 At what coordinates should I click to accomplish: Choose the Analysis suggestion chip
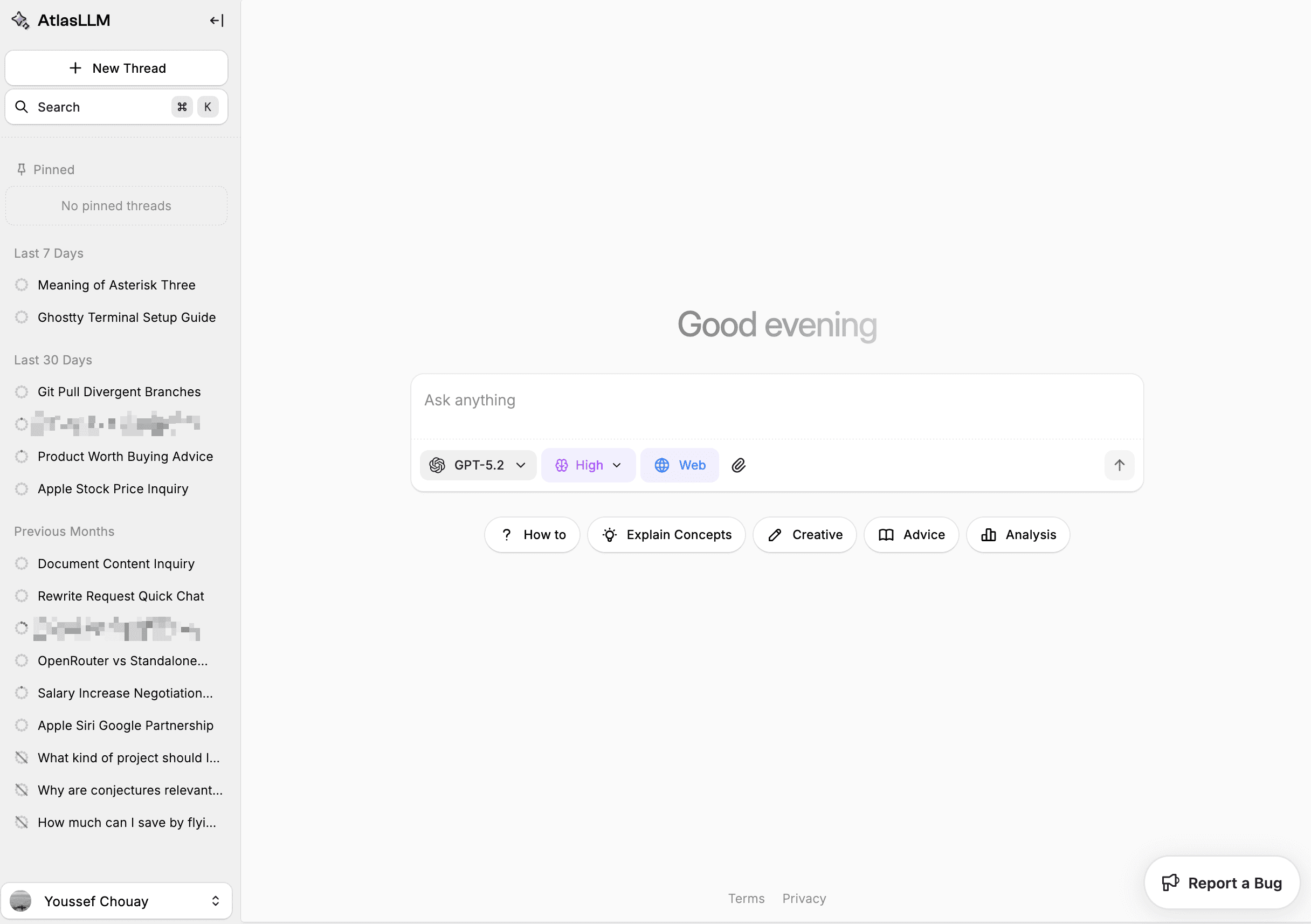click(1018, 535)
